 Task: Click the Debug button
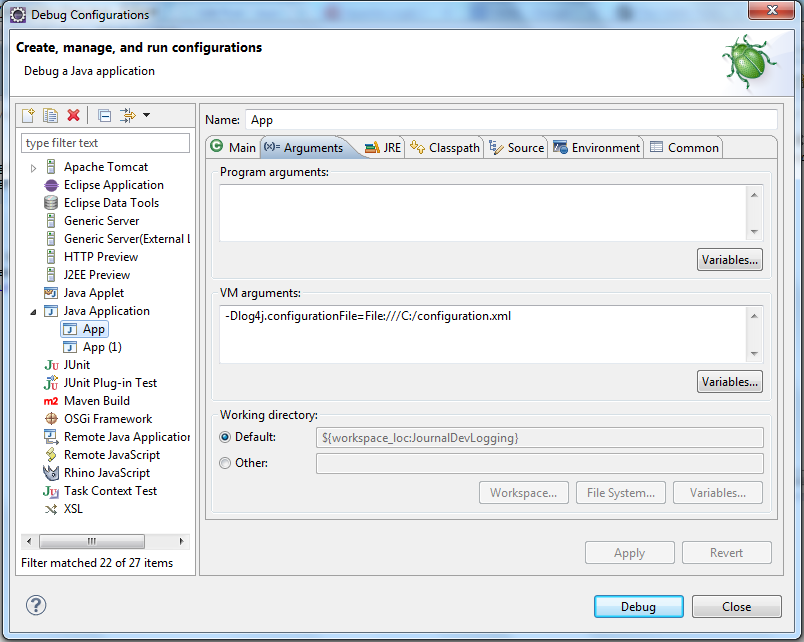(638, 607)
